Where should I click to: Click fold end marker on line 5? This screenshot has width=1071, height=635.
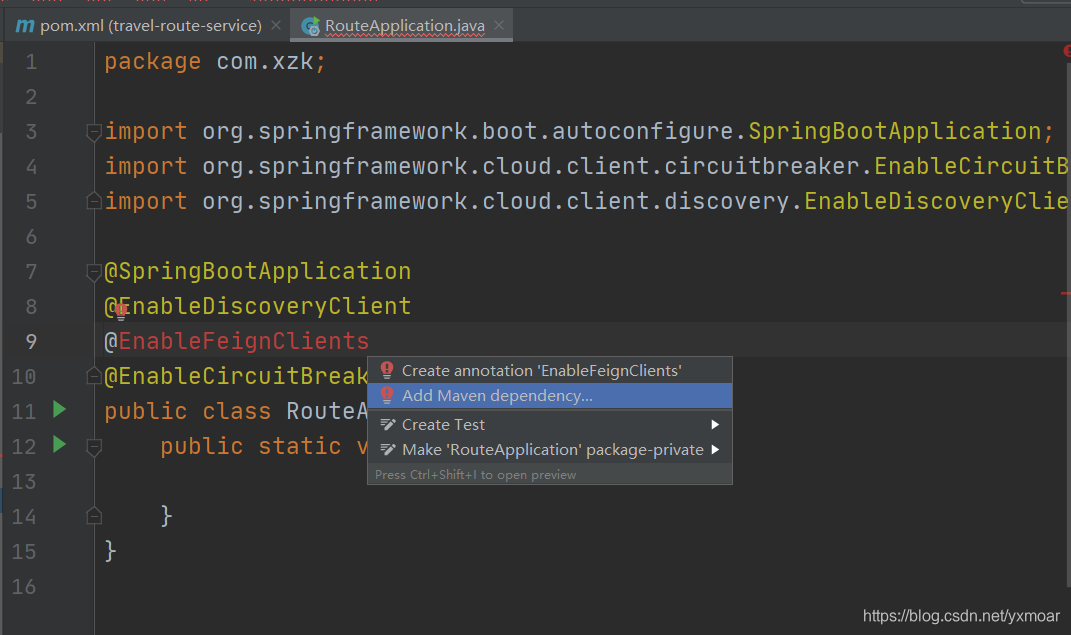pos(94,201)
